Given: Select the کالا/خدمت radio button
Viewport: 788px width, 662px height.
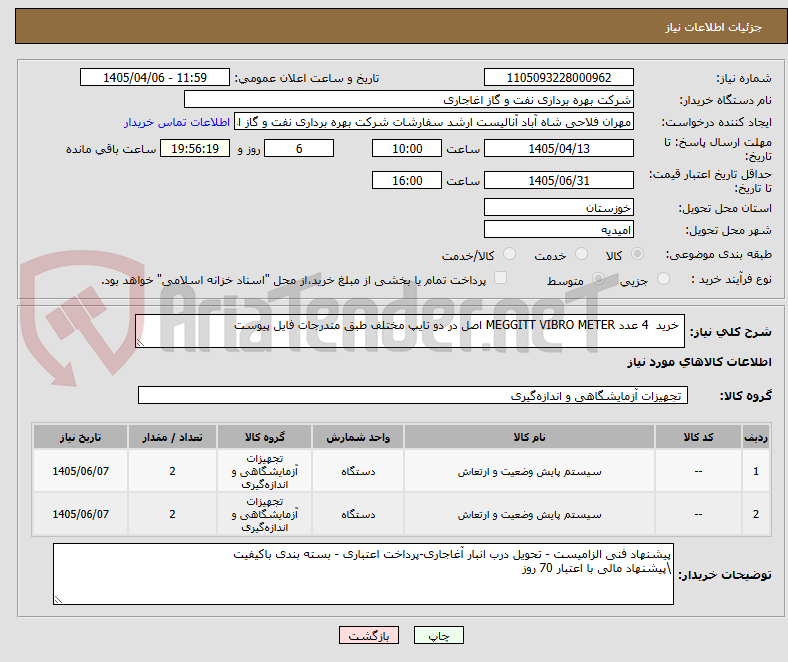Looking at the screenshot, I should click(x=510, y=254).
